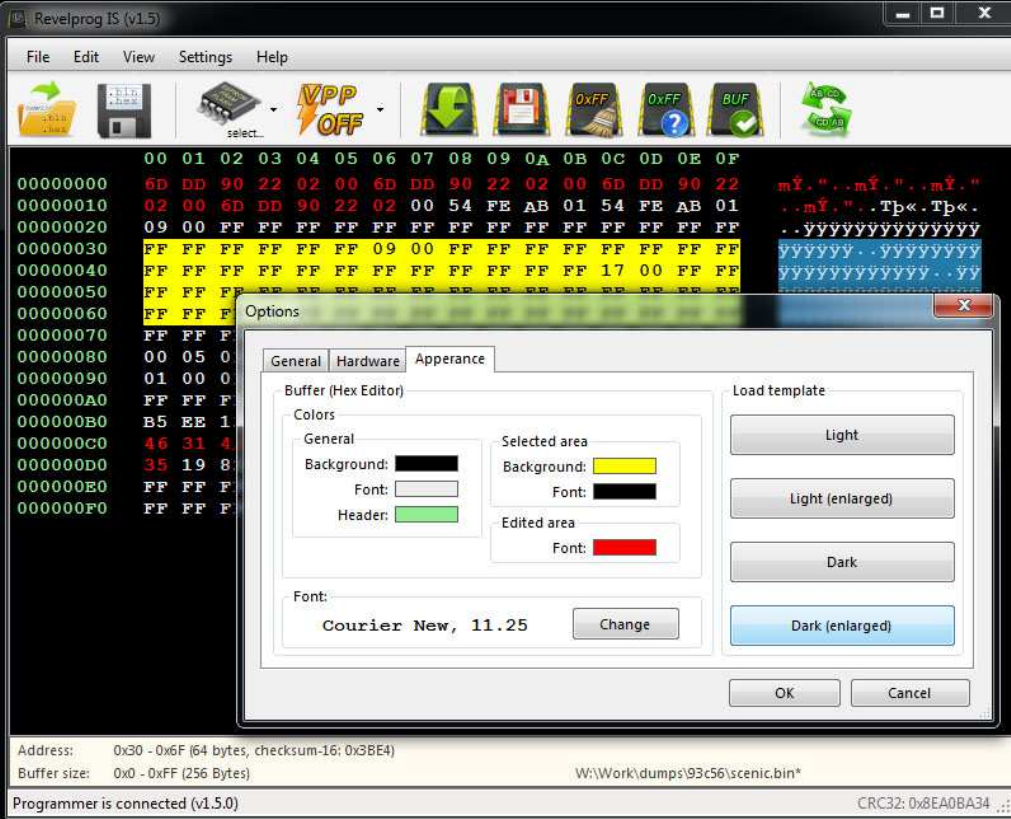The width and height of the screenshot is (1011, 819).
Task: Switch to the General tab
Action: (x=295, y=360)
